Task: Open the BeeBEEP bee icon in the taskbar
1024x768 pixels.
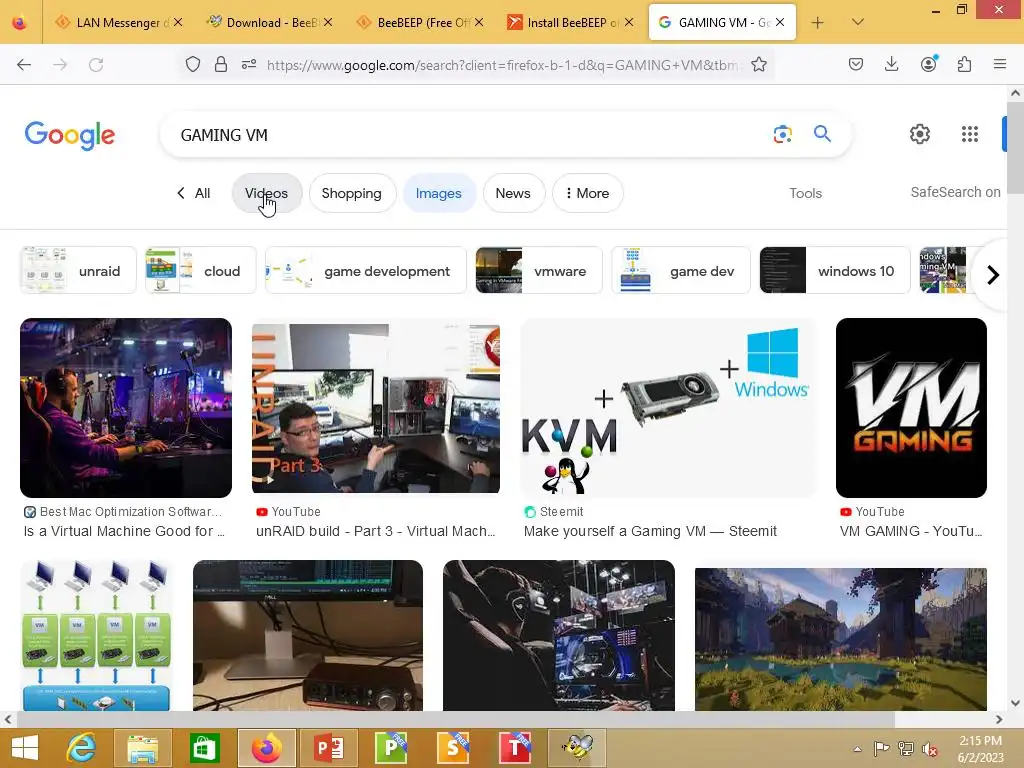Action: click(577, 748)
